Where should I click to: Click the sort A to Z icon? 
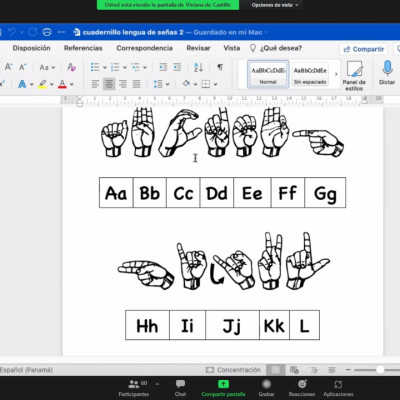pos(198,67)
